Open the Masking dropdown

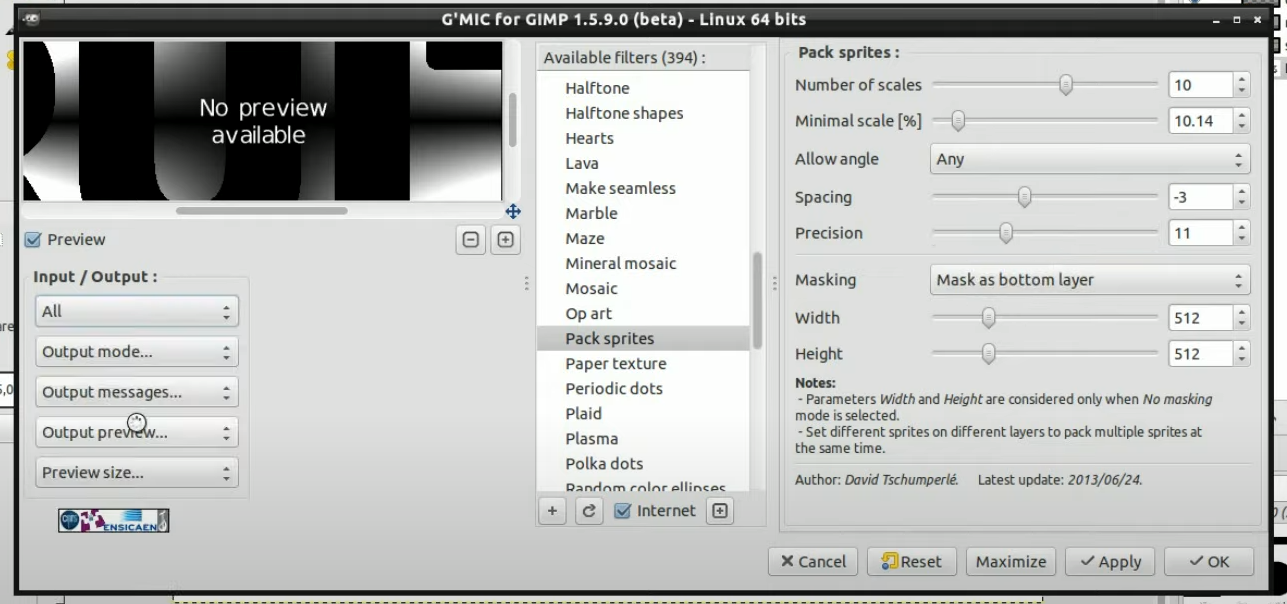tap(1090, 280)
